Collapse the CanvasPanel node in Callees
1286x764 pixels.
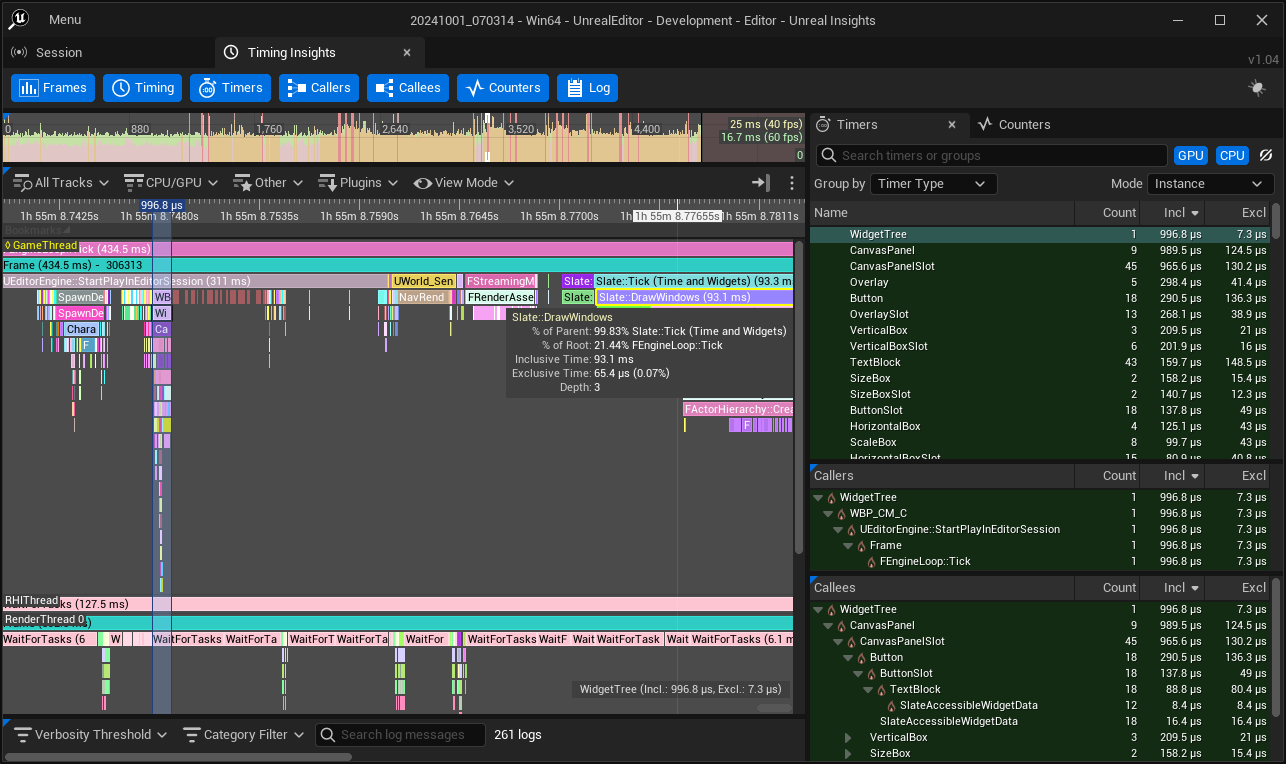[829, 626]
